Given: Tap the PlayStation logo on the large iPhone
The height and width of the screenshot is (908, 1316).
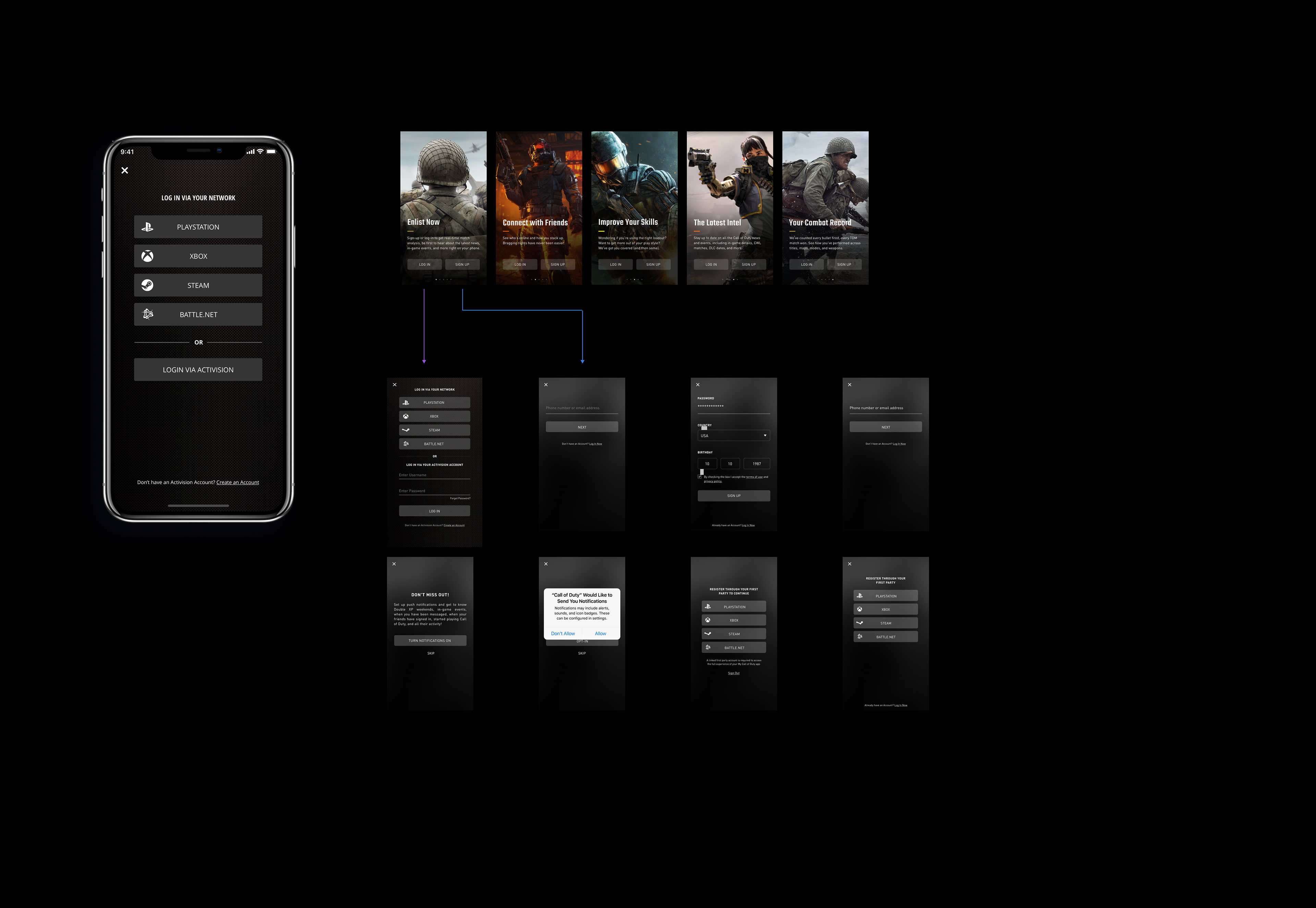Looking at the screenshot, I should (147, 226).
